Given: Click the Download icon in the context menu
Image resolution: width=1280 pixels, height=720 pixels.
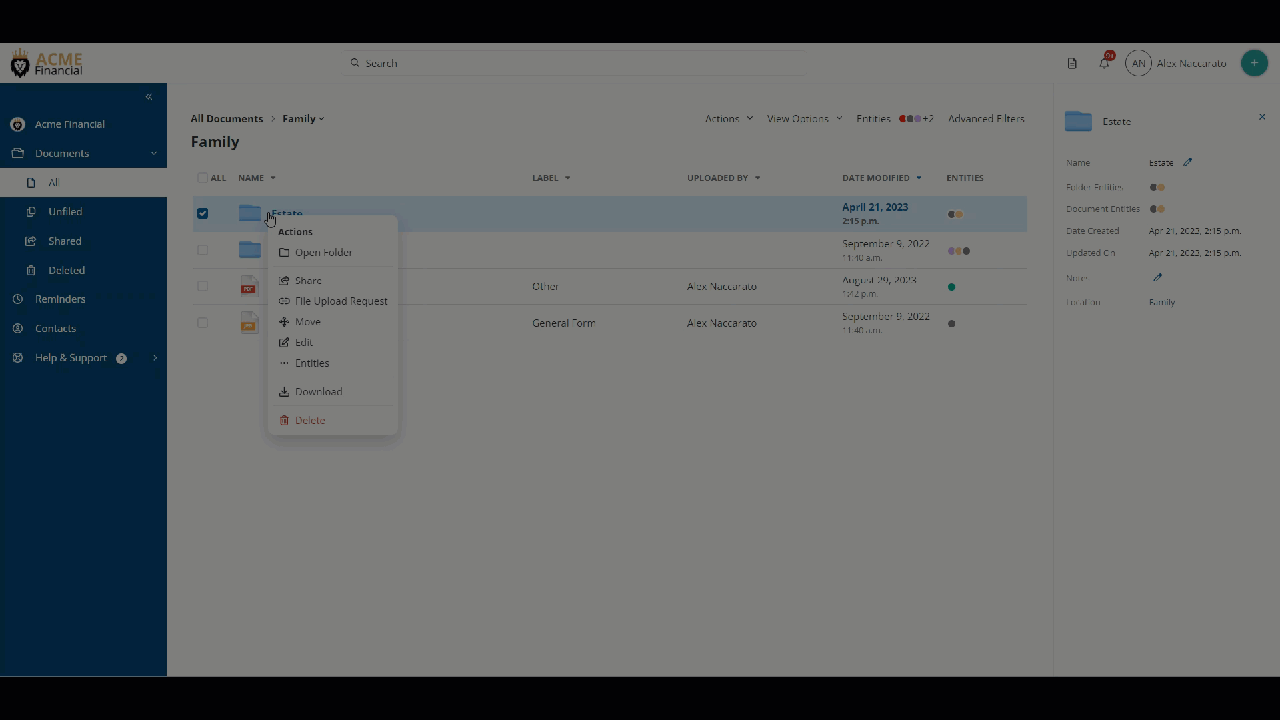Looking at the screenshot, I should (284, 392).
